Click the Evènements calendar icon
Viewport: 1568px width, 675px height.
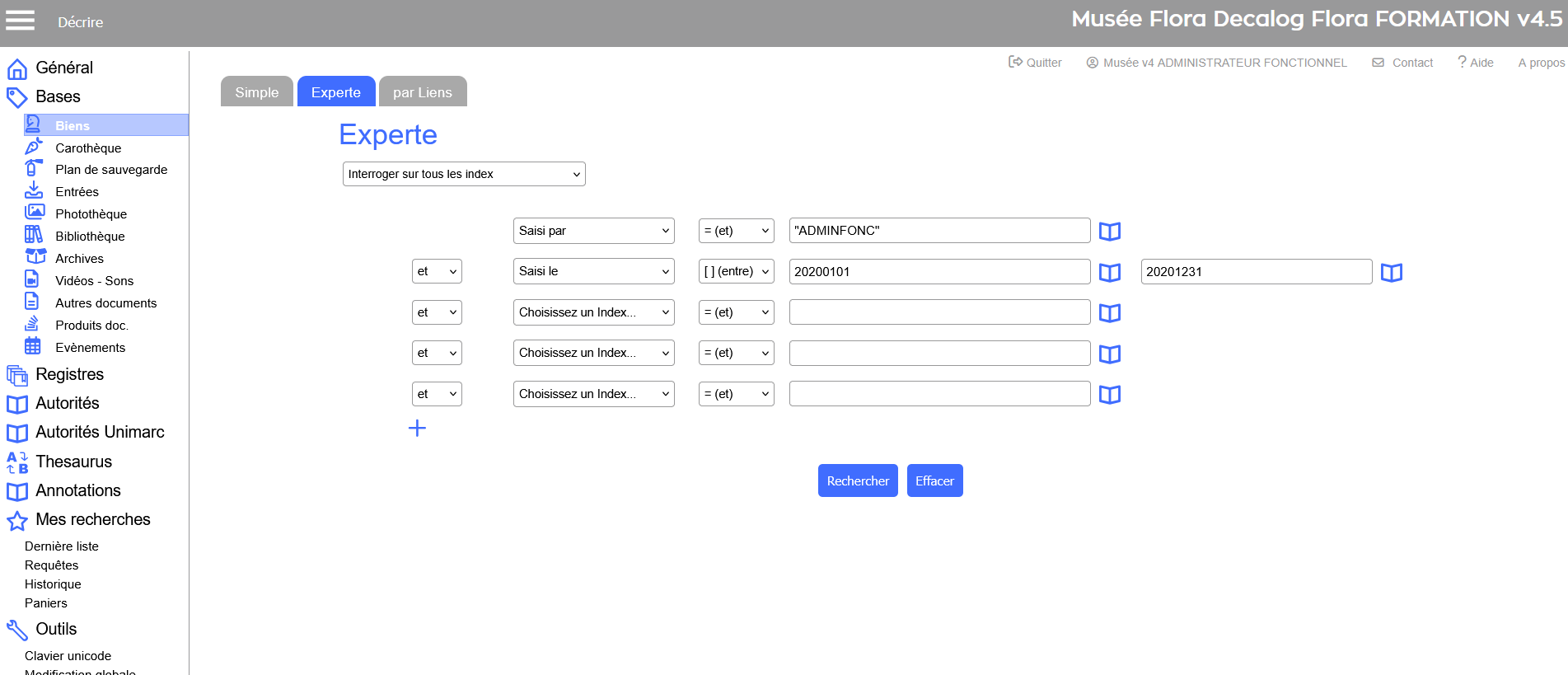click(x=33, y=346)
